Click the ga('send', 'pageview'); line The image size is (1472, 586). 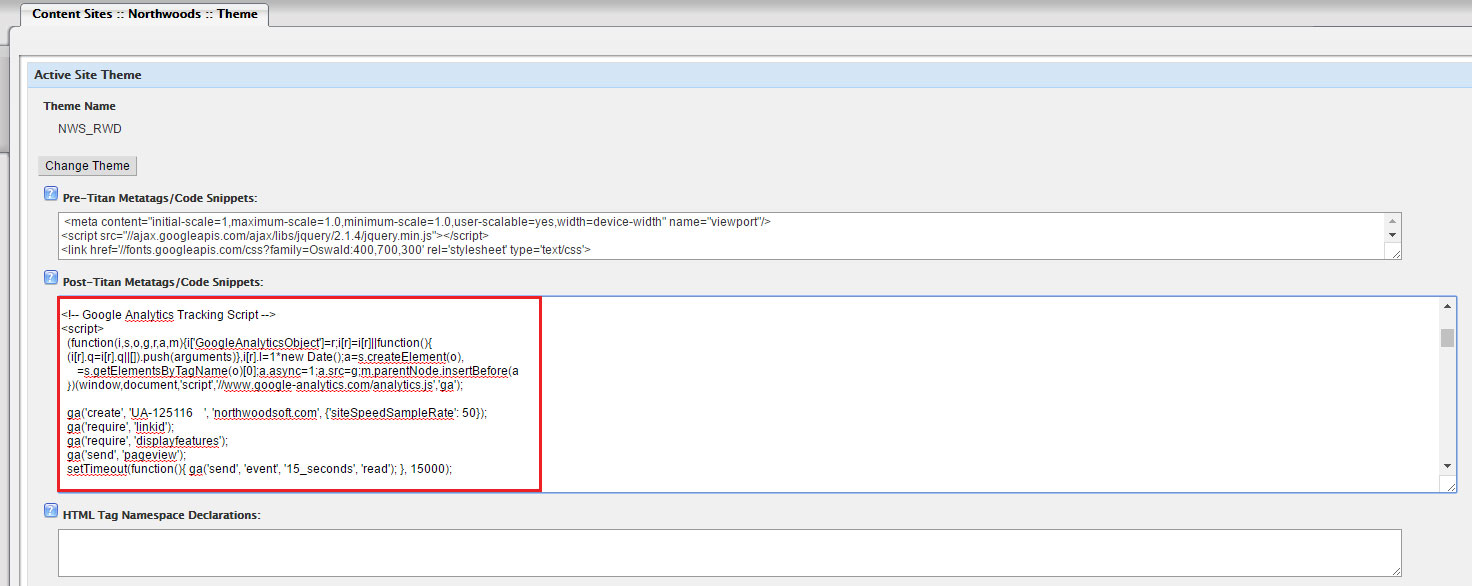pos(126,454)
